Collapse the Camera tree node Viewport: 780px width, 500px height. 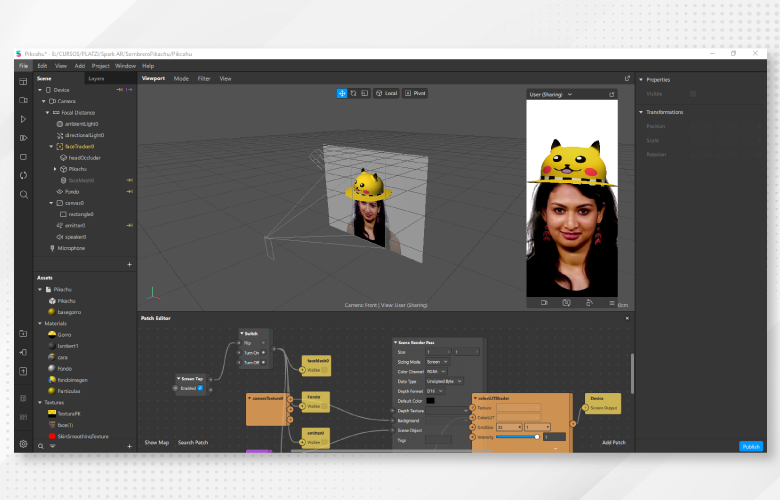click(43, 101)
